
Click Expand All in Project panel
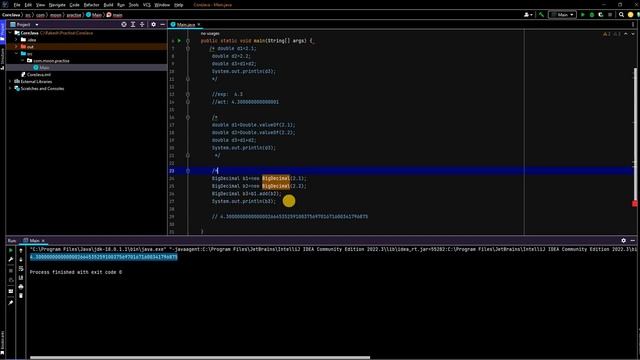133,24
